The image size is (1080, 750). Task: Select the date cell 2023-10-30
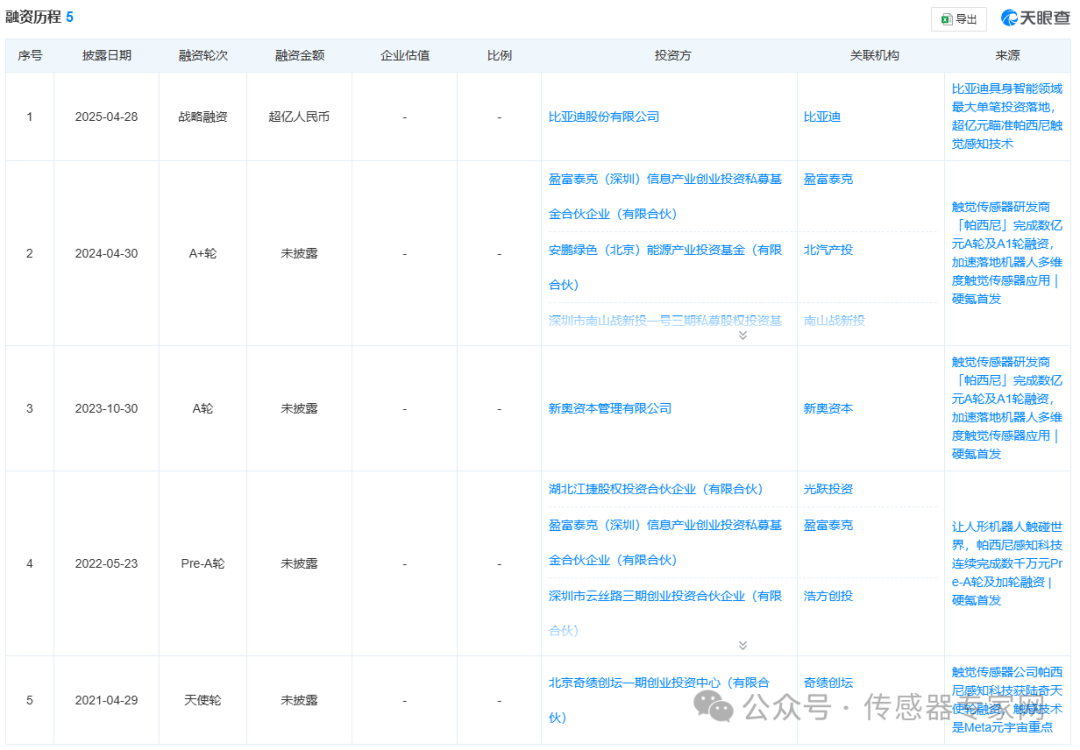pos(107,408)
